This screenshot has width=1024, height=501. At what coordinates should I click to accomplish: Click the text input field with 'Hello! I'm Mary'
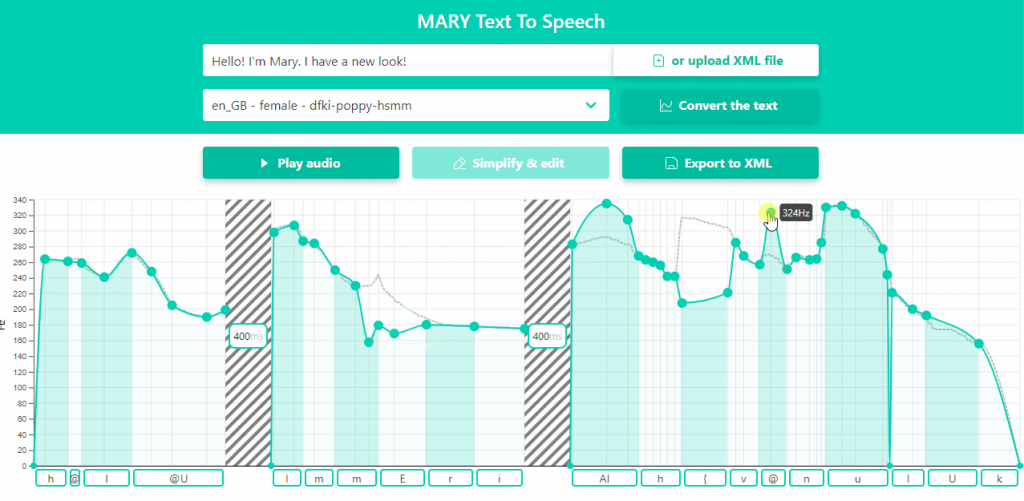point(407,61)
